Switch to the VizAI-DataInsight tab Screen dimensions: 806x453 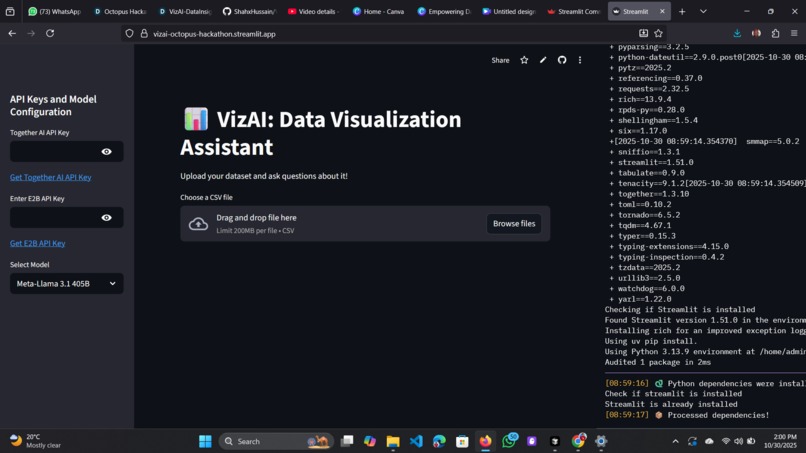[x=186, y=11]
